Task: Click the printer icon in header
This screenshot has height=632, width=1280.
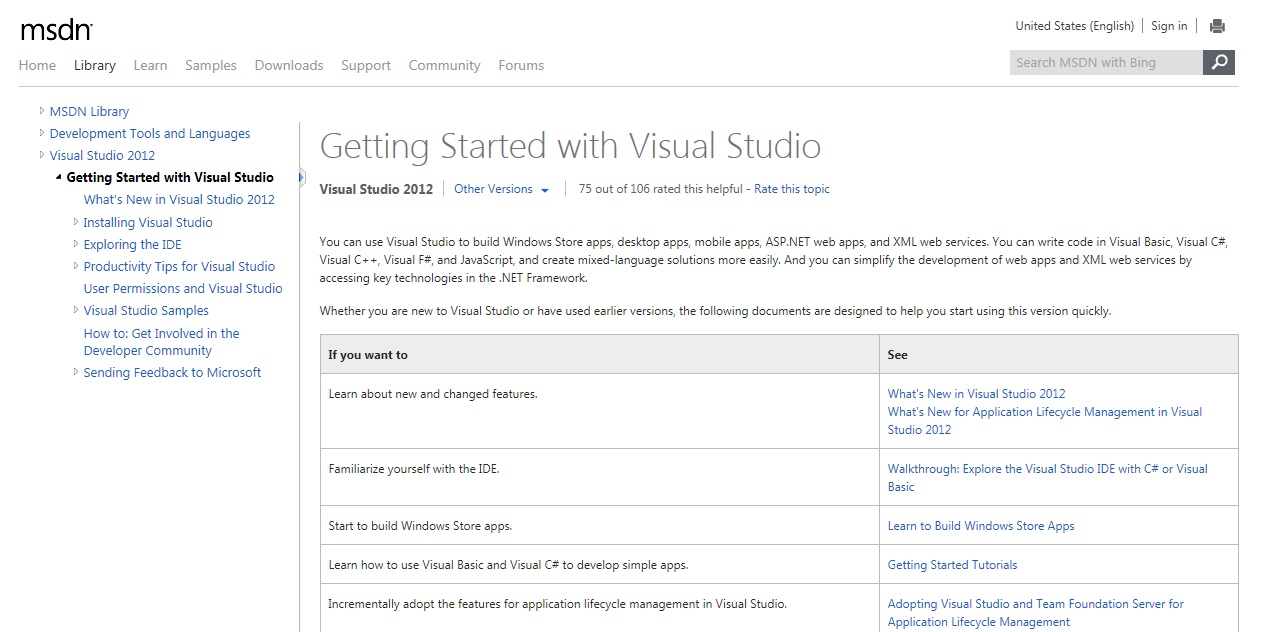Action: point(1217,26)
